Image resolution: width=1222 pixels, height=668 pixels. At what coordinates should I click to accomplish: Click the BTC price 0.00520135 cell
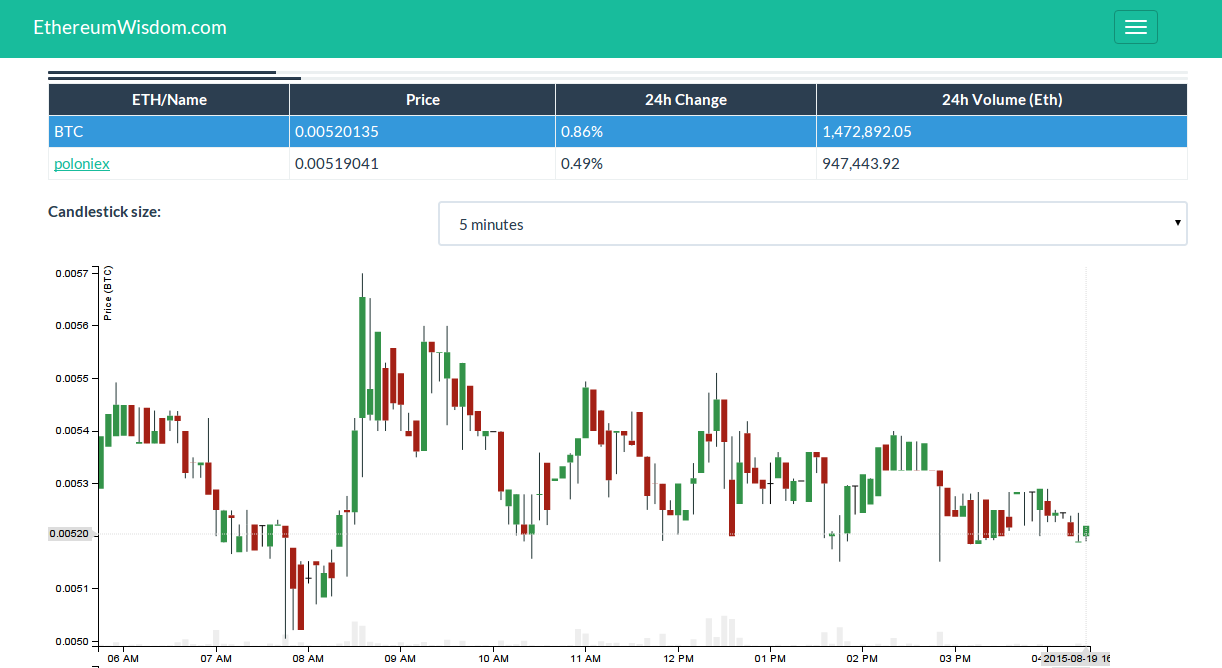[x=337, y=131]
